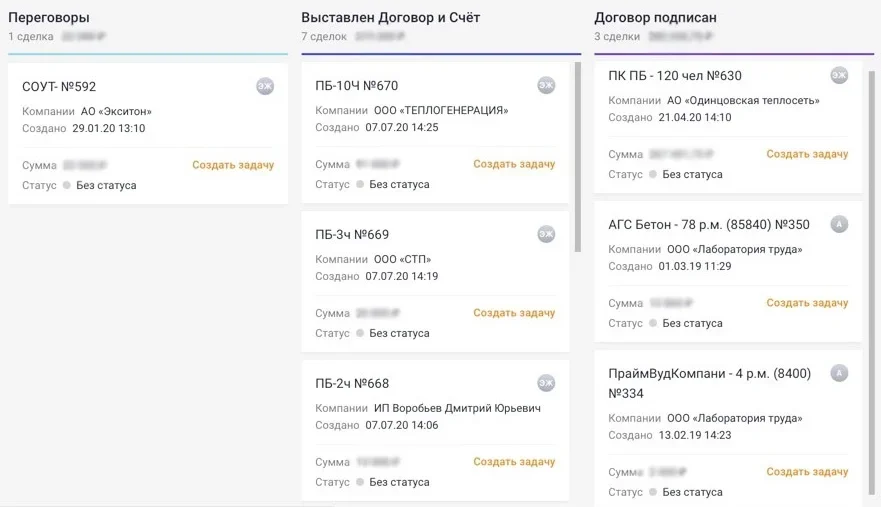
Task: Click the avatar badge on ПК ПБ №630 card
Action: pos(839,75)
